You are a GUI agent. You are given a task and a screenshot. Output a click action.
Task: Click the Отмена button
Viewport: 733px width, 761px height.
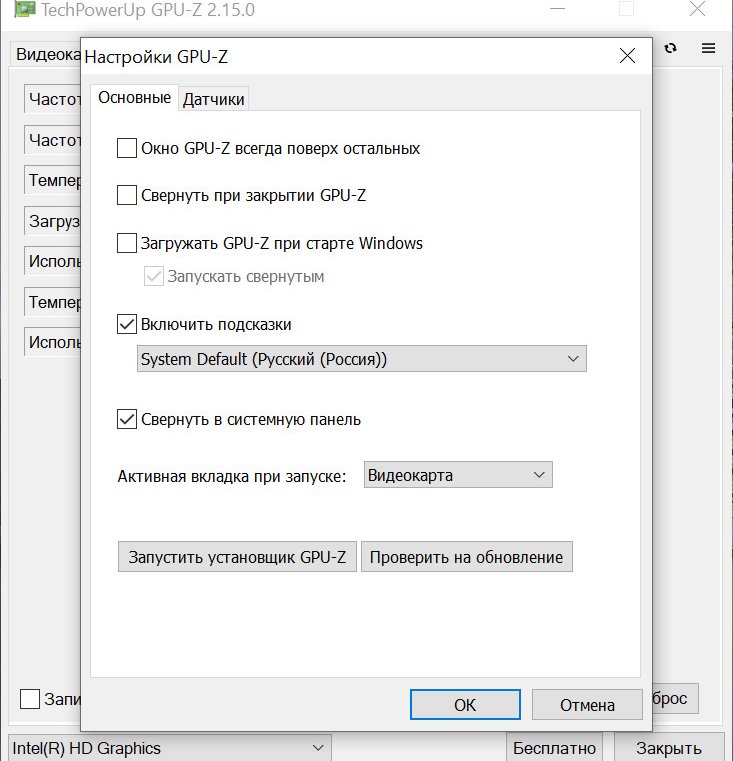pyautogui.click(x=587, y=705)
